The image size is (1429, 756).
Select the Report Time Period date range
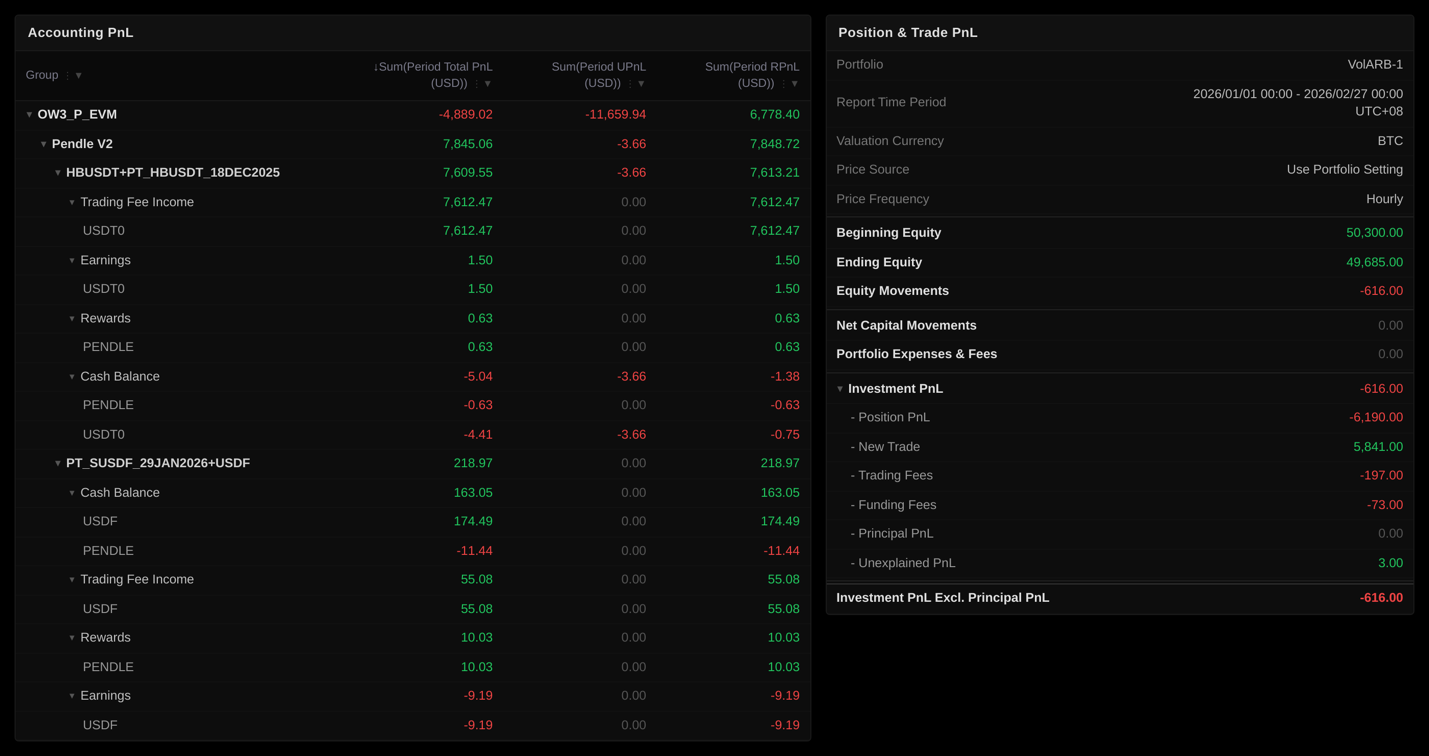(x=1298, y=103)
